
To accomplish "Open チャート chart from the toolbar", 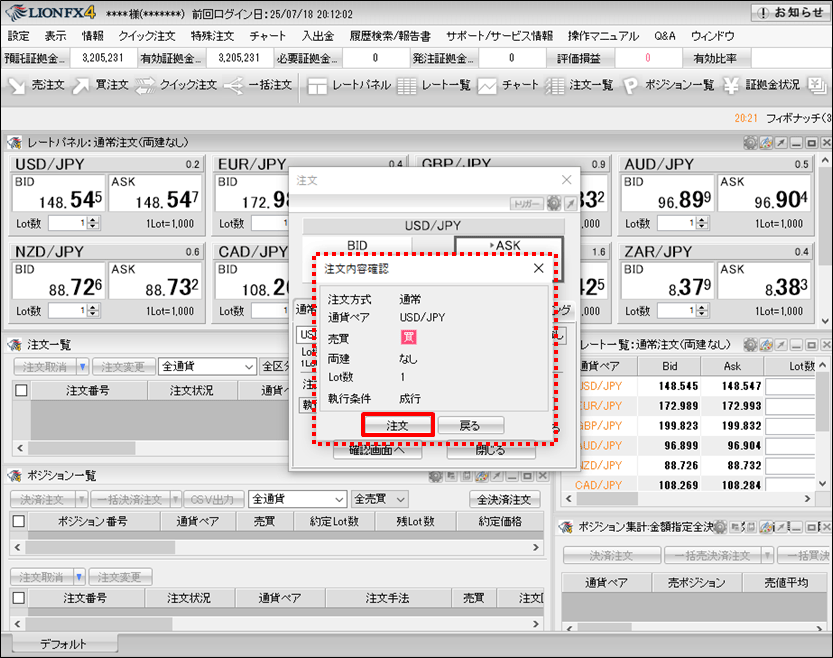I will point(509,85).
